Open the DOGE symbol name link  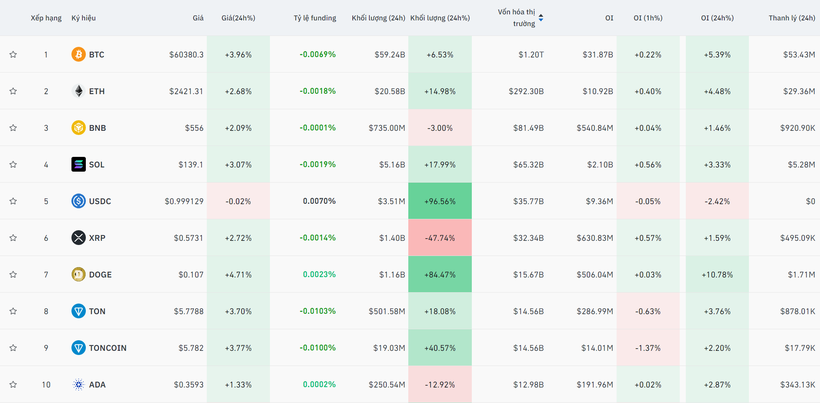click(x=100, y=274)
